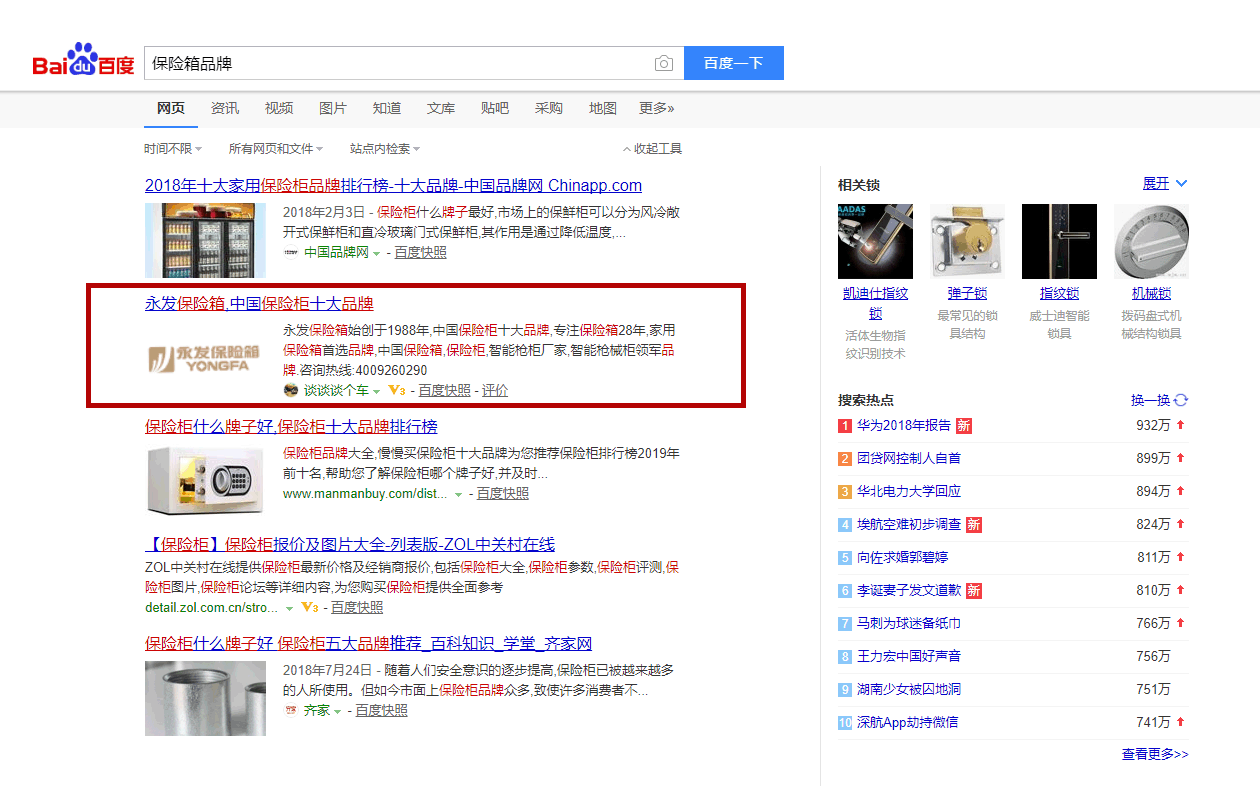Click the 新 badge beside 李诞妻子发文道歉
This screenshot has height=796, width=1260.
tap(973, 590)
